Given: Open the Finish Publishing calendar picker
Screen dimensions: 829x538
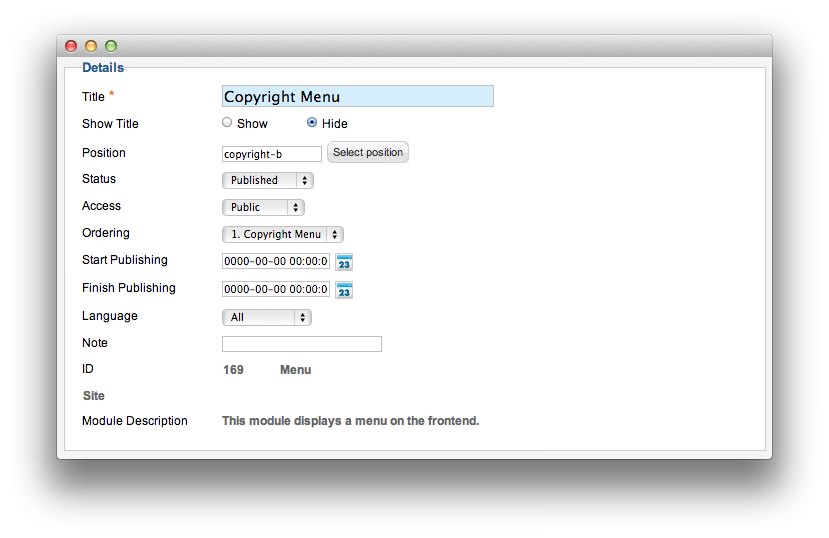Looking at the screenshot, I should [x=344, y=290].
